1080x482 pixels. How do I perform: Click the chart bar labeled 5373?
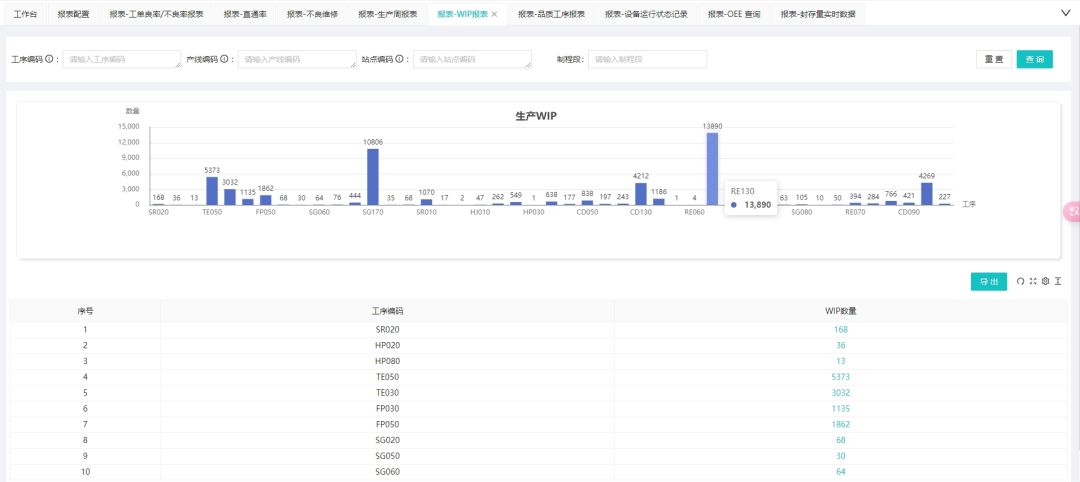(212, 191)
